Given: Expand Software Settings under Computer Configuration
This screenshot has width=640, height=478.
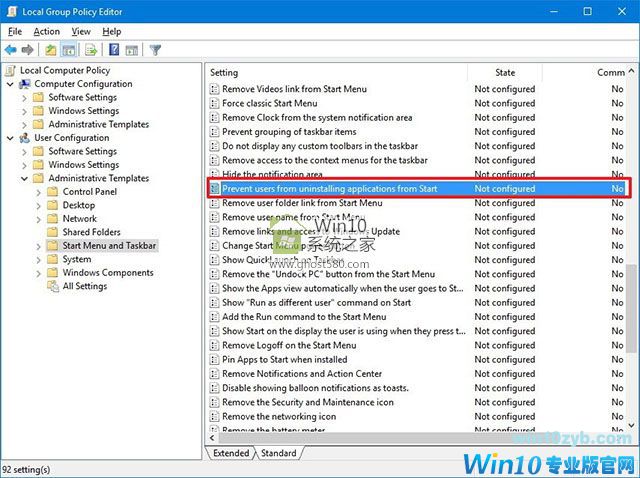Looking at the screenshot, I should coord(24,98).
